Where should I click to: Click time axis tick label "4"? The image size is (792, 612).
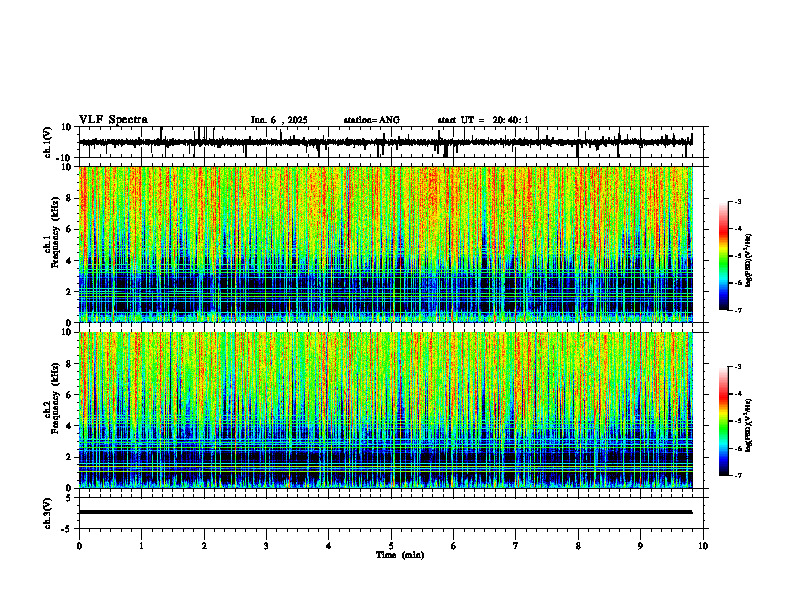click(329, 546)
